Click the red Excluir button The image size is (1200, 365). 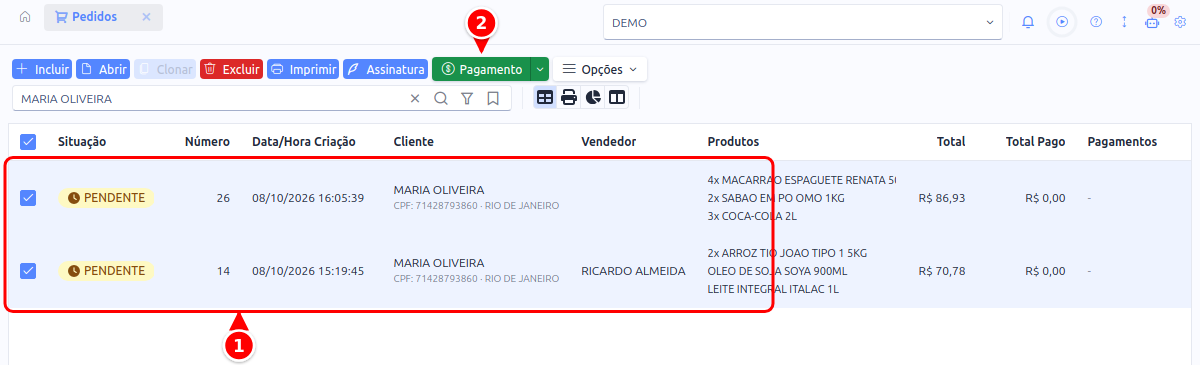pos(231,69)
